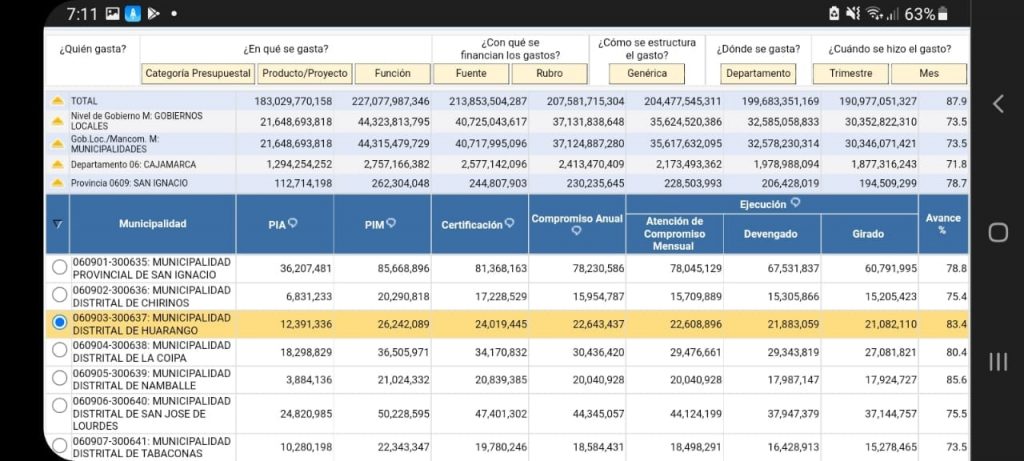
Task: Tap the Android back navigation arrow
Action: (x=997, y=103)
